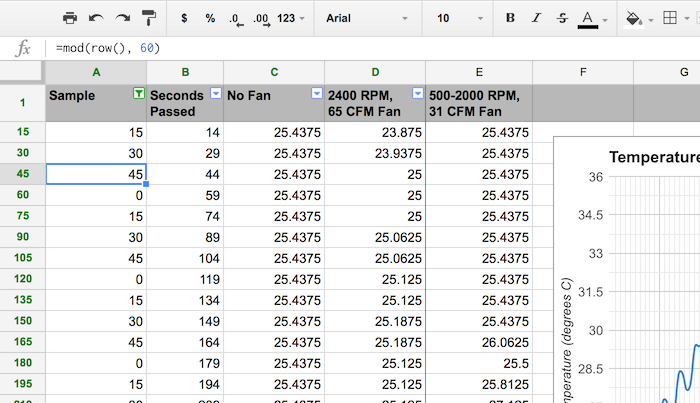Click the Print icon
The width and height of the screenshot is (700, 403).
(70, 18)
